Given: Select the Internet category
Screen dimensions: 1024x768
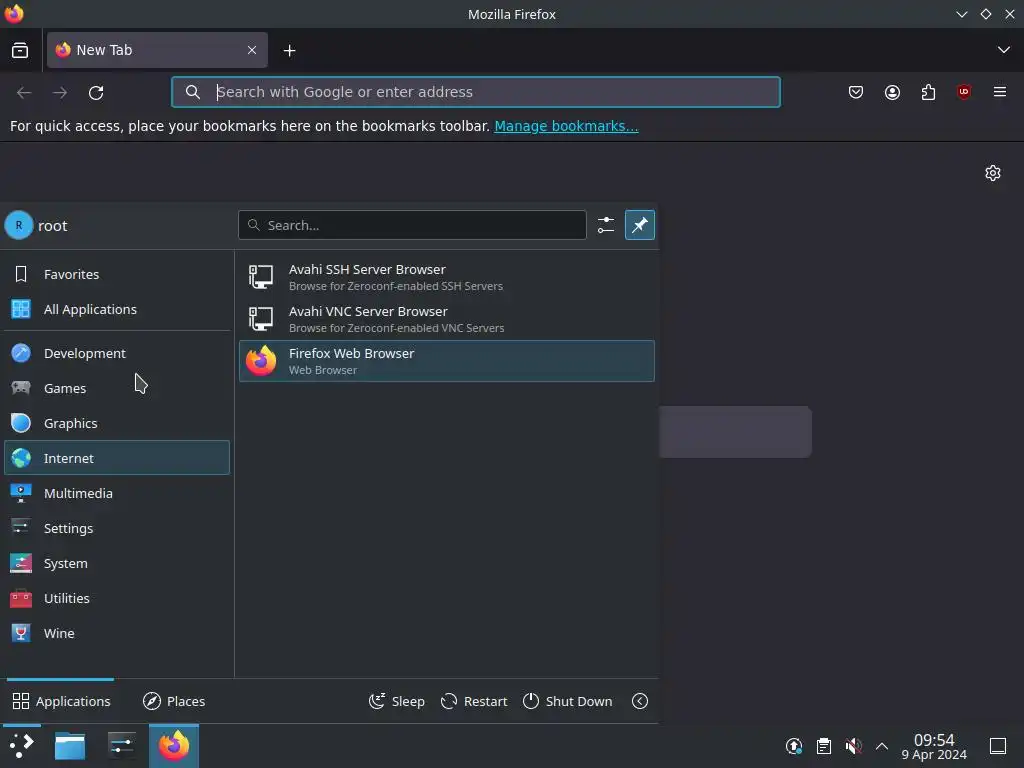Looking at the screenshot, I should pos(117,458).
